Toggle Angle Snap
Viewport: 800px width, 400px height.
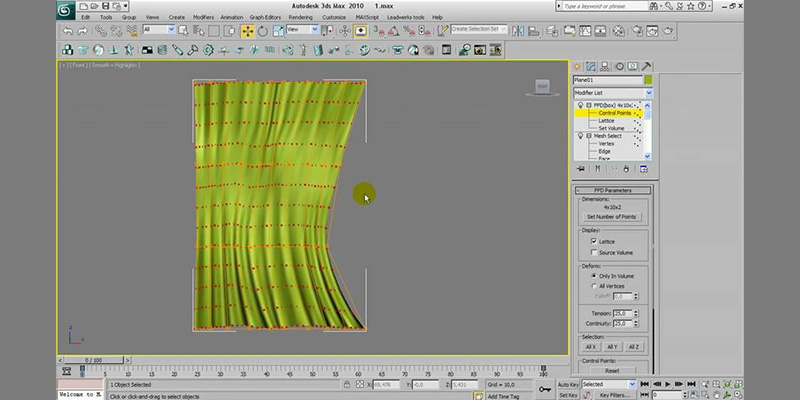[x=393, y=31]
